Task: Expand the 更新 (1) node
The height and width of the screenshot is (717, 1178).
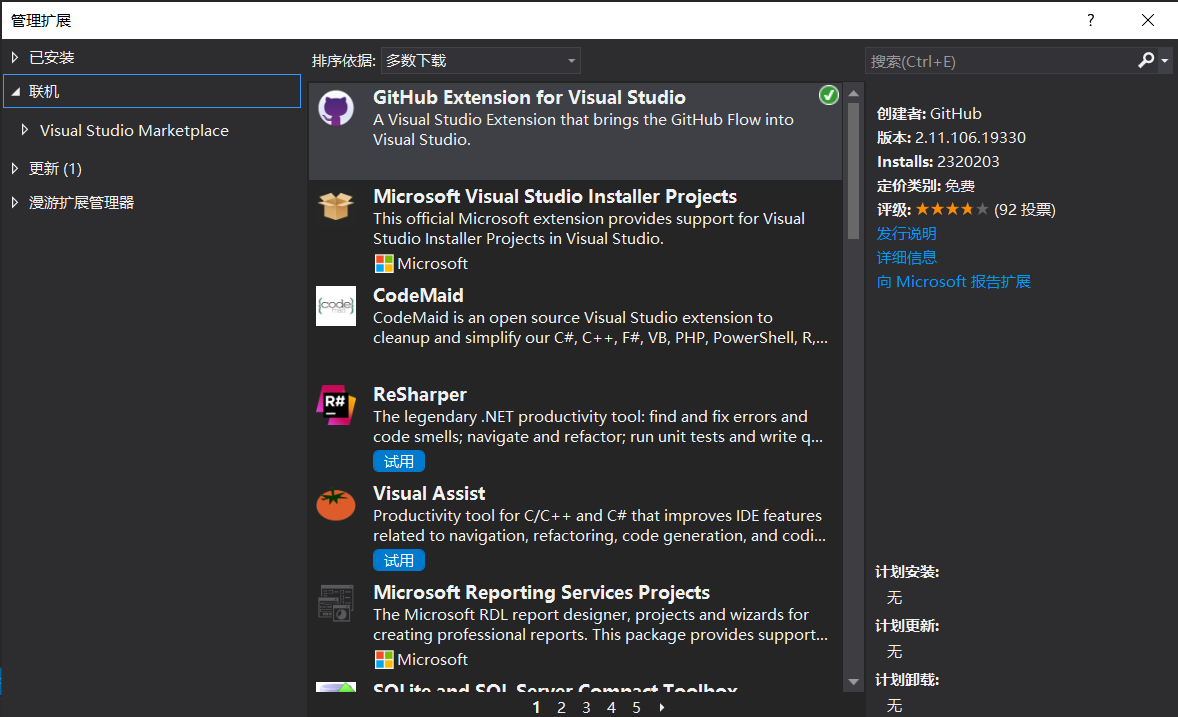Action: tap(14, 168)
